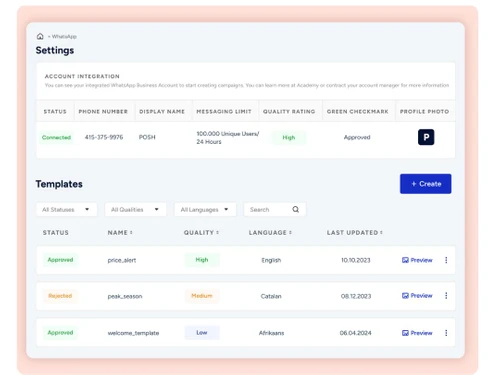
Task: Click the 100.000 Unique Users messaging limit
Action: (228, 138)
